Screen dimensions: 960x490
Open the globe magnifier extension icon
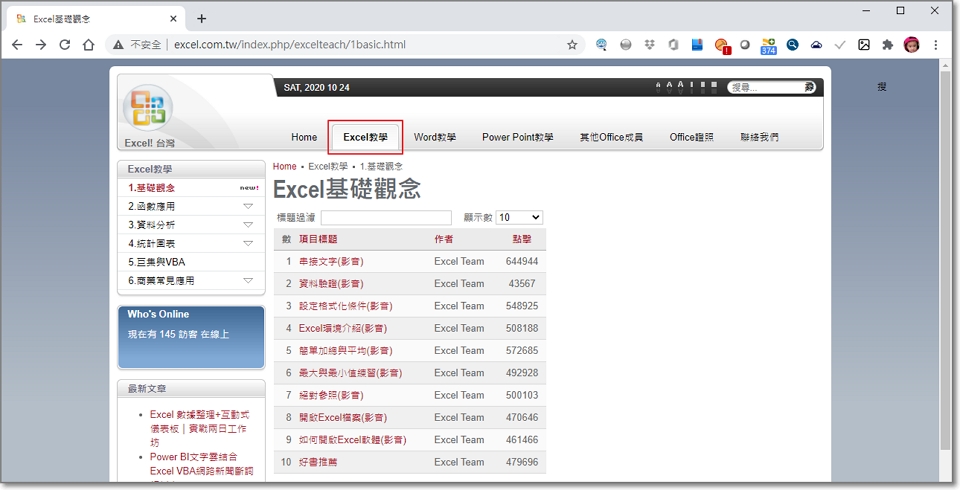pyautogui.click(x=601, y=45)
